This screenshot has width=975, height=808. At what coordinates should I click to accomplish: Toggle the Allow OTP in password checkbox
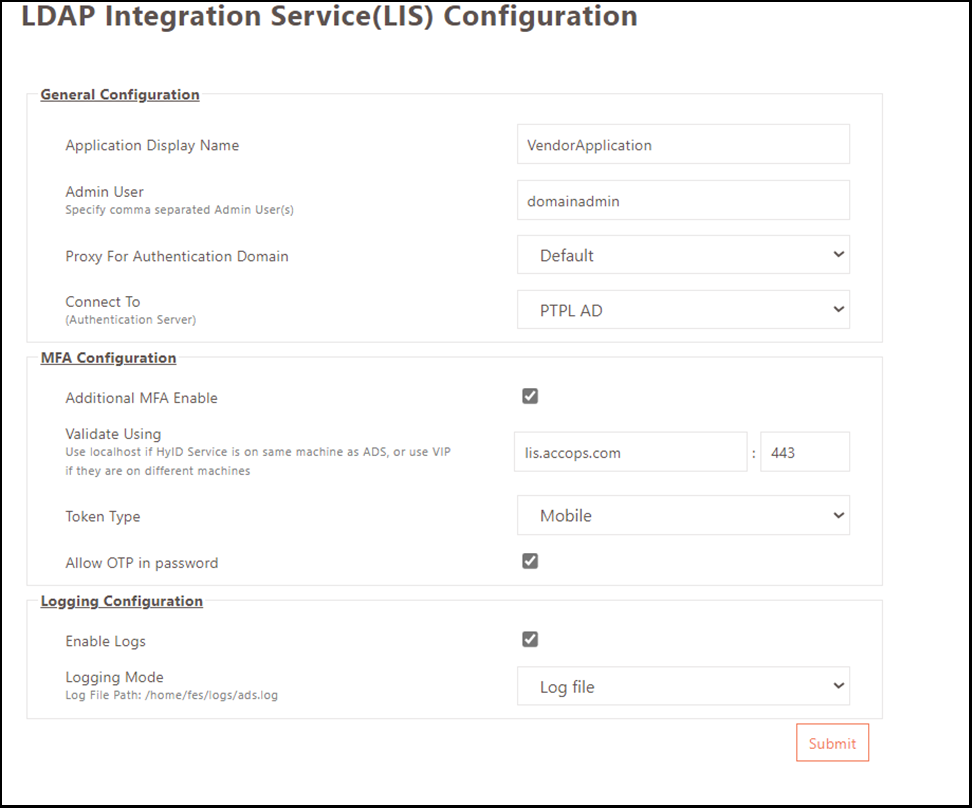[530, 561]
